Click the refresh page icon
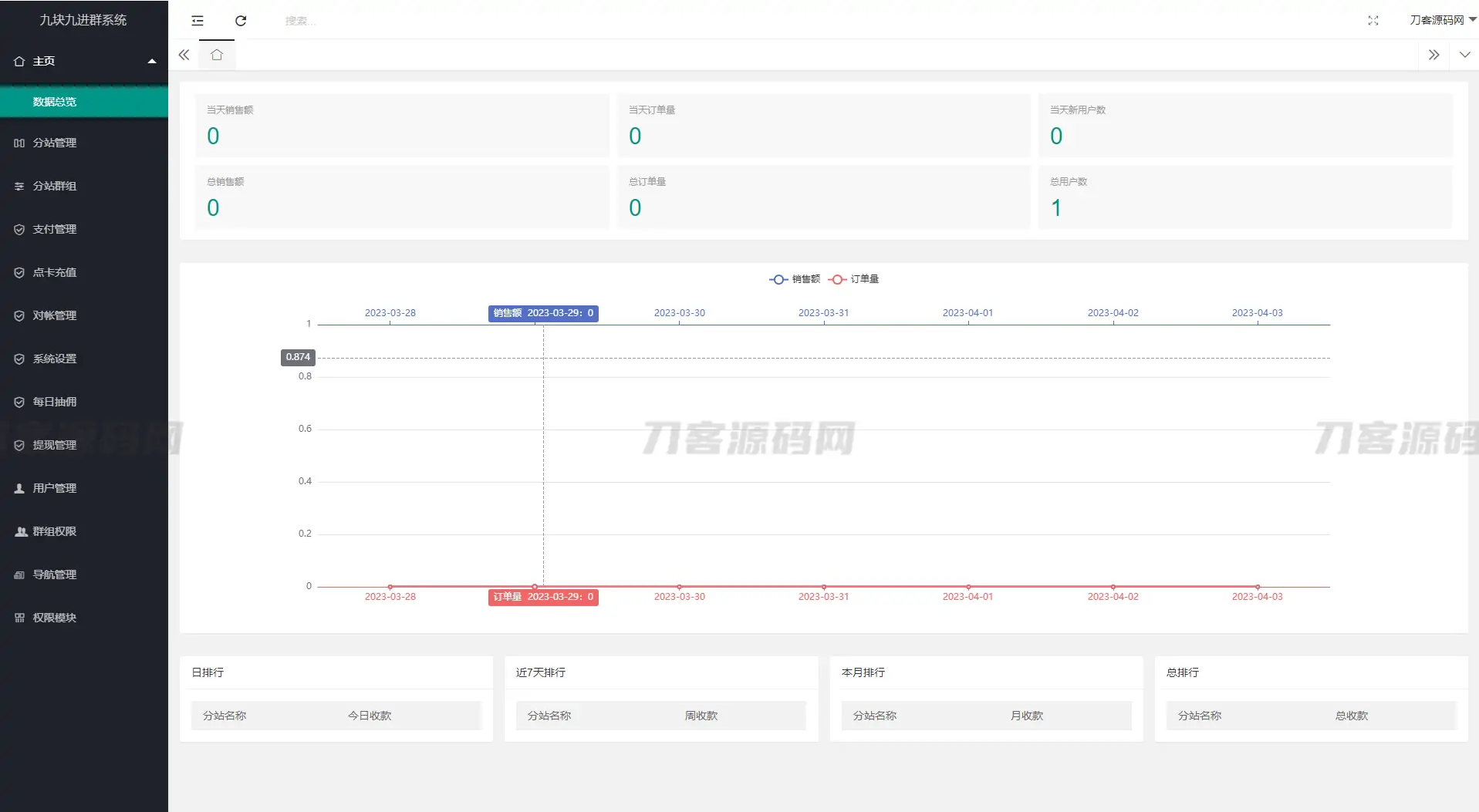 [x=240, y=21]
